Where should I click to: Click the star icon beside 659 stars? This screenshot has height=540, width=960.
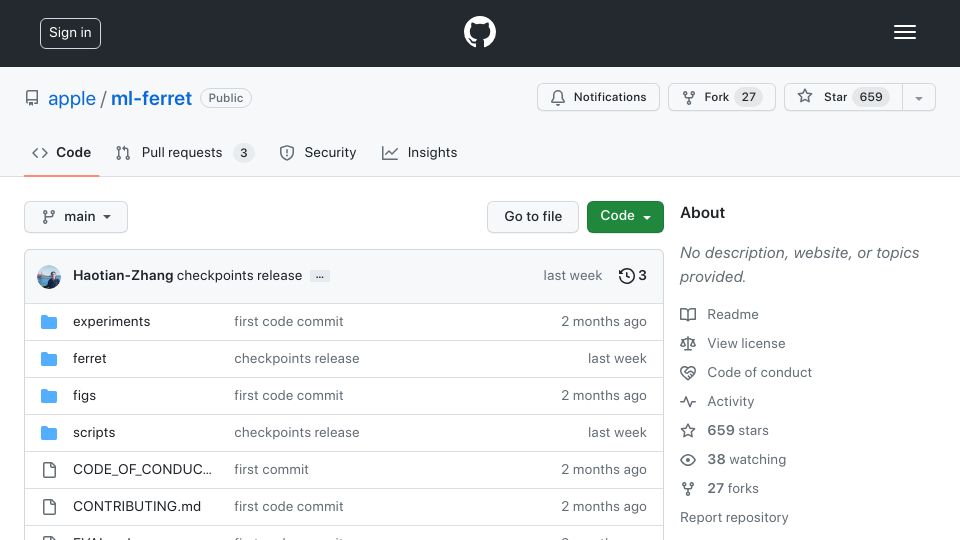click(688, 430)
